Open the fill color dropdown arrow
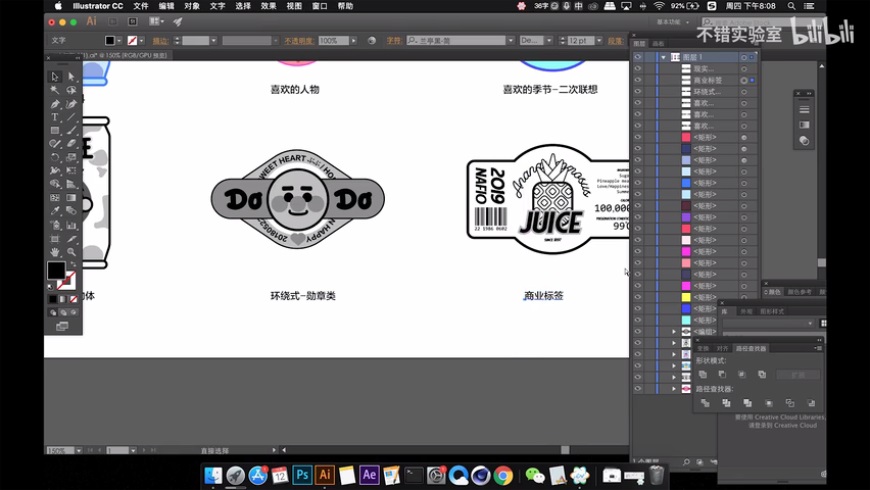Screen dimensions: 870x490 click(119, 41)
